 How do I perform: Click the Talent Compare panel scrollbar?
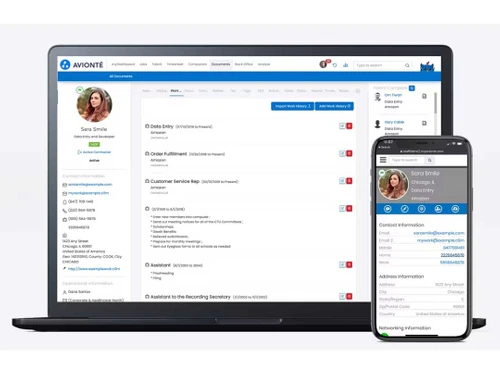(435, 103)
